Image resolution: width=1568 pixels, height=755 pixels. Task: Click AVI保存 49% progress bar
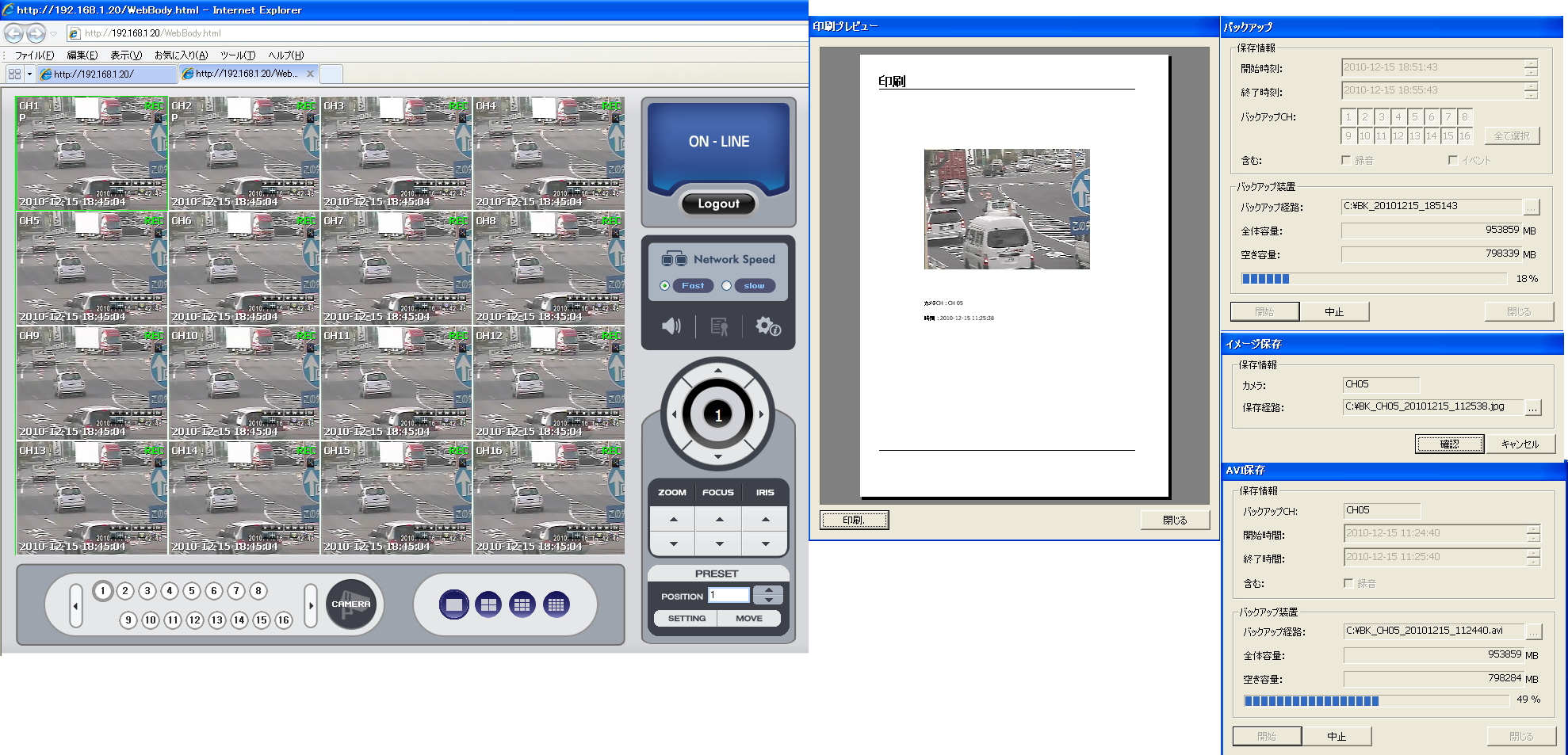coord(1376,700)
